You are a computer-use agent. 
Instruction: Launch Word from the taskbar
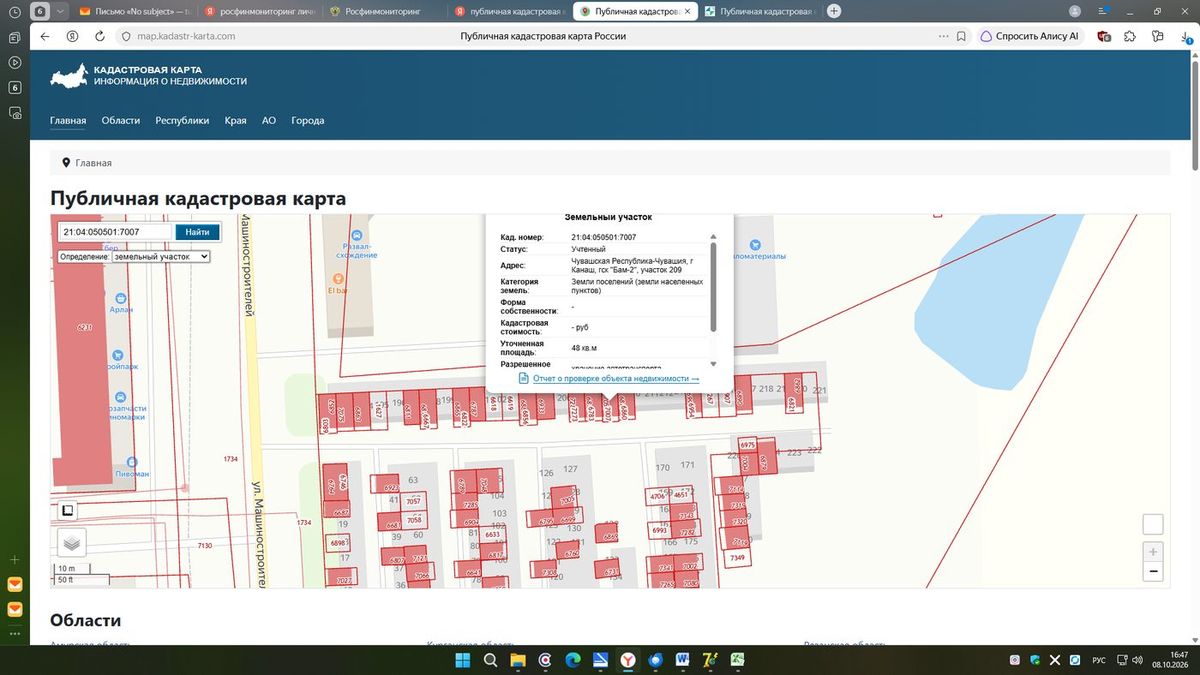tap(683, 660)
